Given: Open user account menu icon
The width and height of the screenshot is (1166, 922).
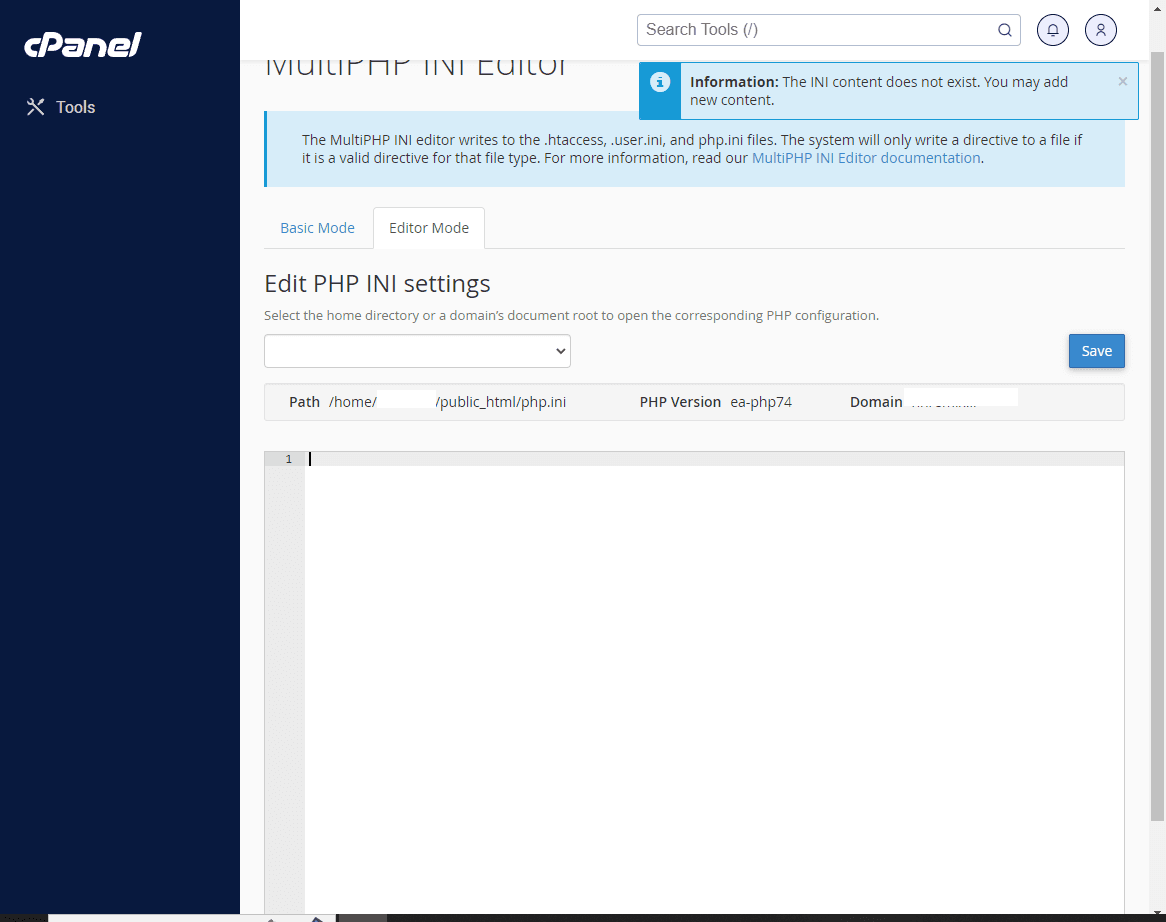Looking at the screenshot, I should (x=1101, y=30).
